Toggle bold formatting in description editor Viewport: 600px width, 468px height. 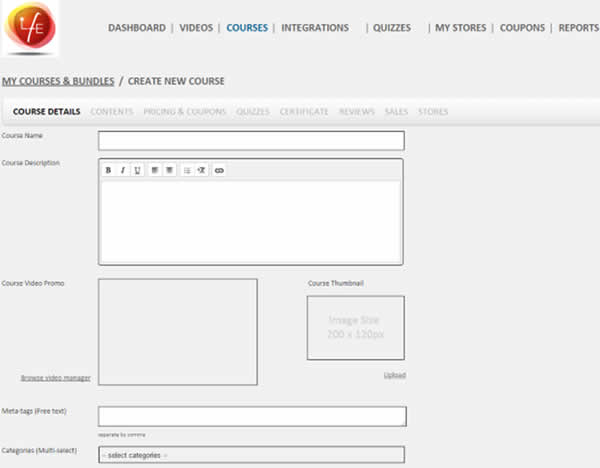click(x=108, y=170)
